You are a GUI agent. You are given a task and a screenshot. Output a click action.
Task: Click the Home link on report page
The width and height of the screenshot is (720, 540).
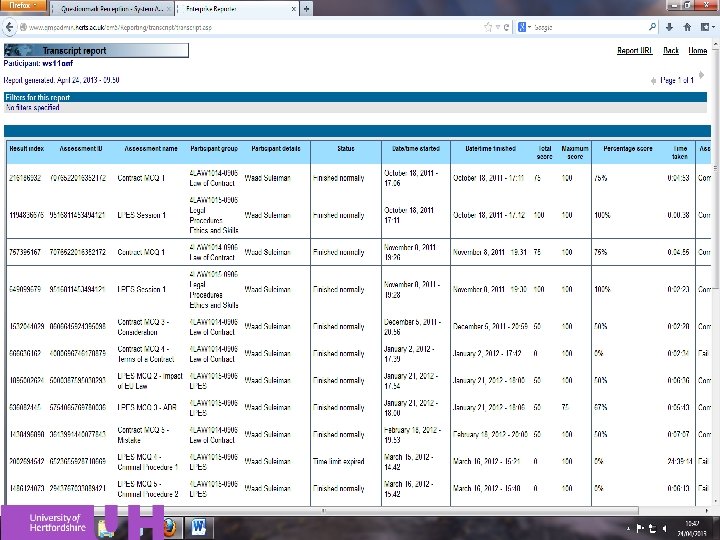698,51
